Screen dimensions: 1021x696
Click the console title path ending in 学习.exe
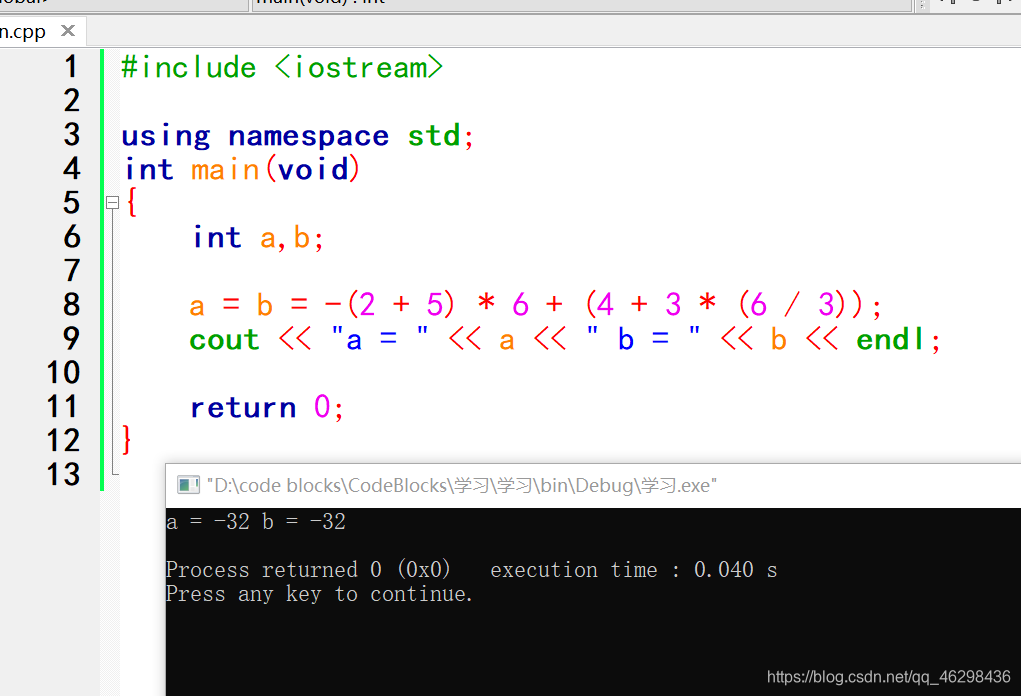462,486
